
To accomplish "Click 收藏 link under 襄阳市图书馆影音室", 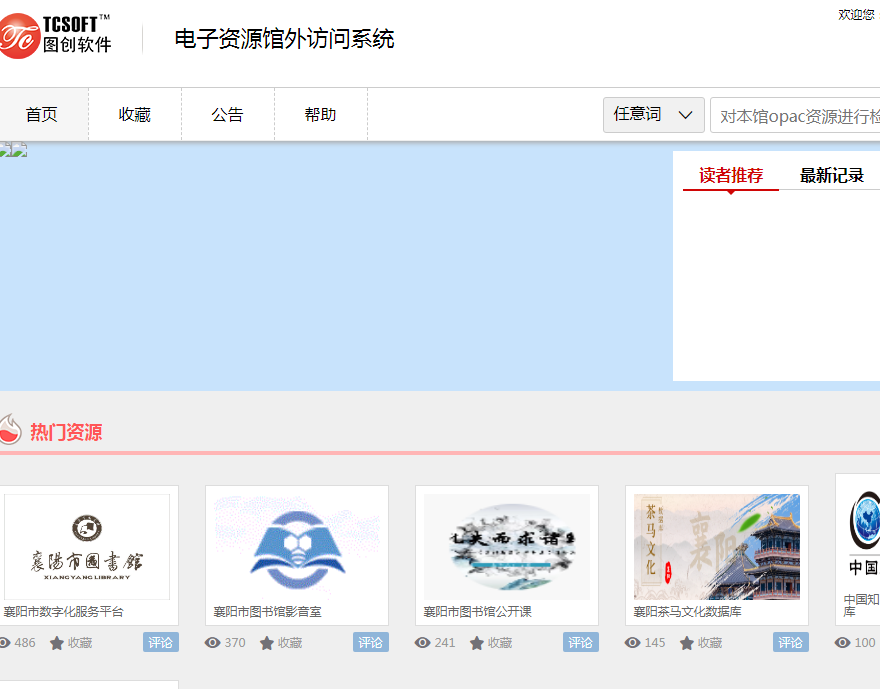I will click(x=290, y=643).
